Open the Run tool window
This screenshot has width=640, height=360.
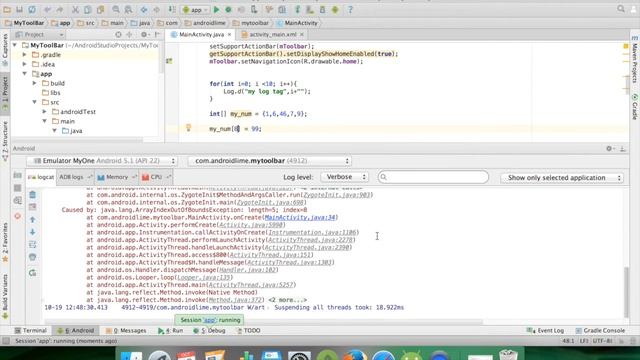[171, 331]
